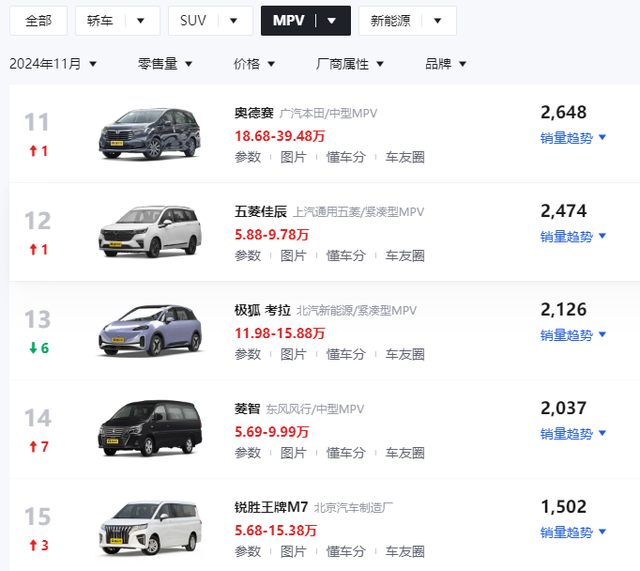Expand 销量趋势 for 锐胜王牌M7
Image resolution: width=640 pixels, height=571 pixels.
coord(573,533)
